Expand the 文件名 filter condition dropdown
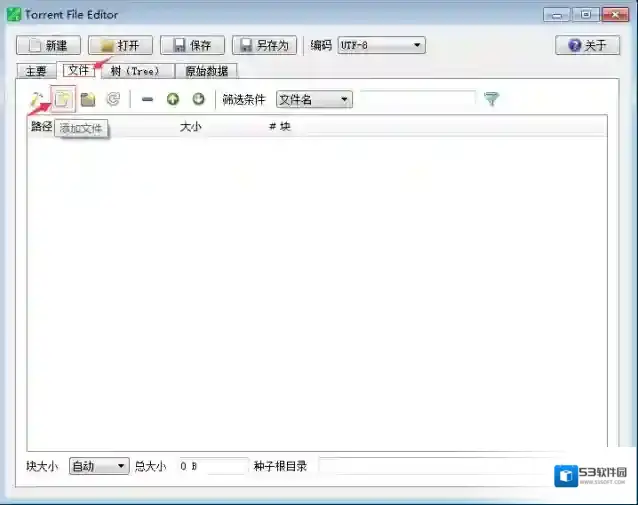Image resolution: width=638 pixels, height=505 pixels. pyautogui.click(x=314, y=99)
